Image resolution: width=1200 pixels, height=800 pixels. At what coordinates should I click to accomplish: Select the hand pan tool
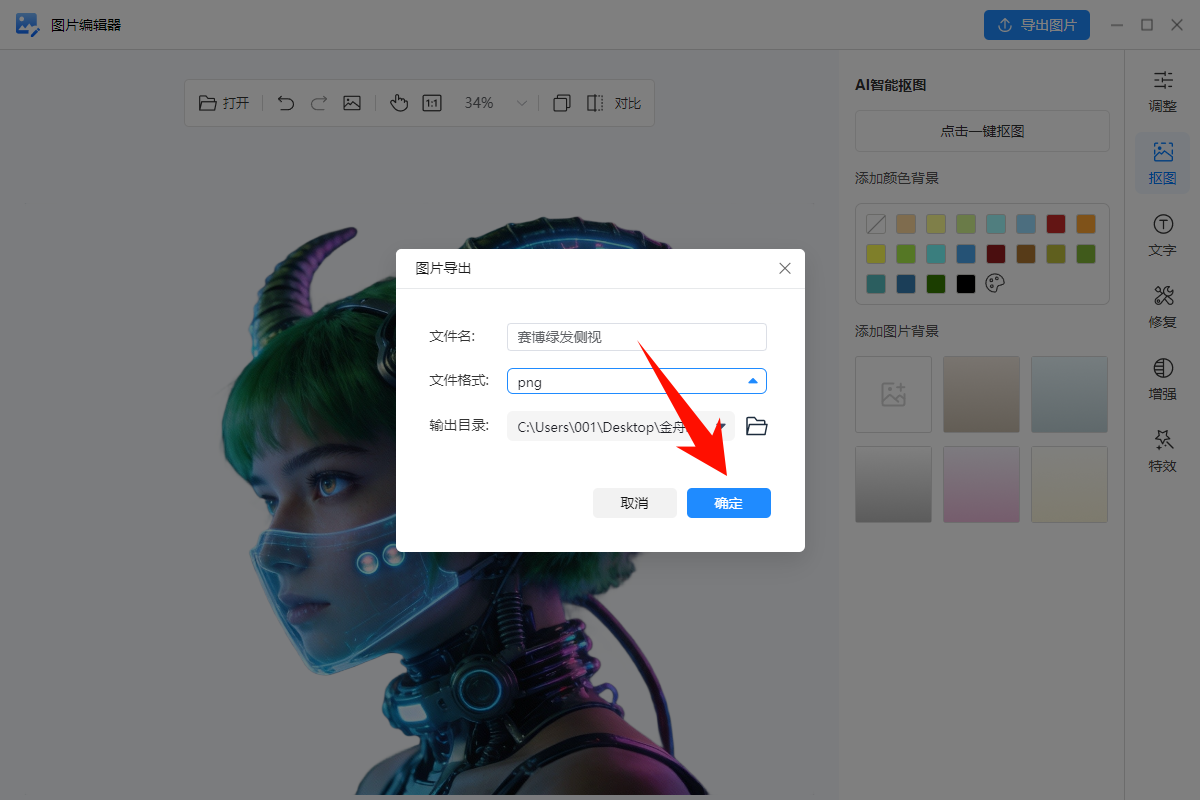[x=399, y=102]
